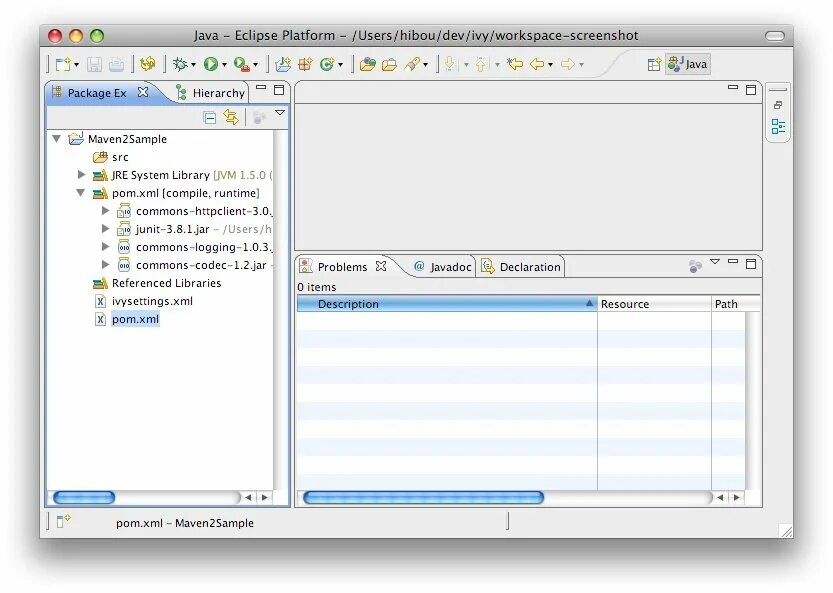The height and width of the screenshot is (593, 833).
Task: Click the Print icon in toolbar
Action: [116, 64]
